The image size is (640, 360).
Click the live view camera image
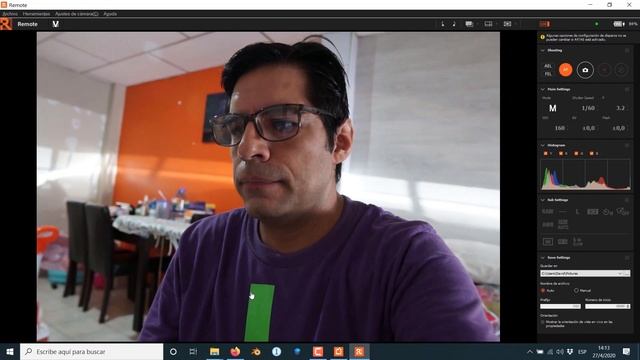(x=268, y=187)
